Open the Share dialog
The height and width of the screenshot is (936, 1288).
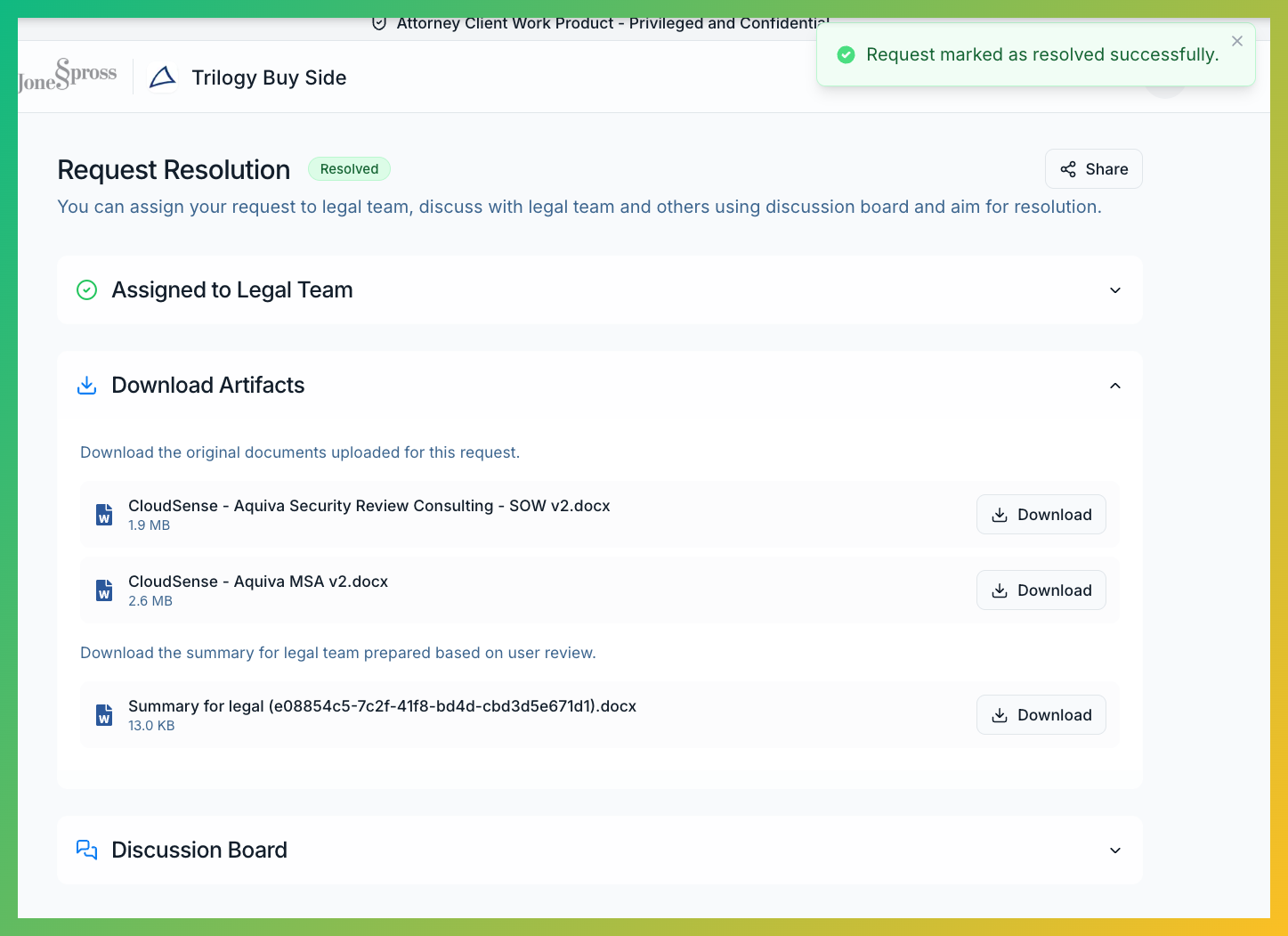click(1093, 168)
